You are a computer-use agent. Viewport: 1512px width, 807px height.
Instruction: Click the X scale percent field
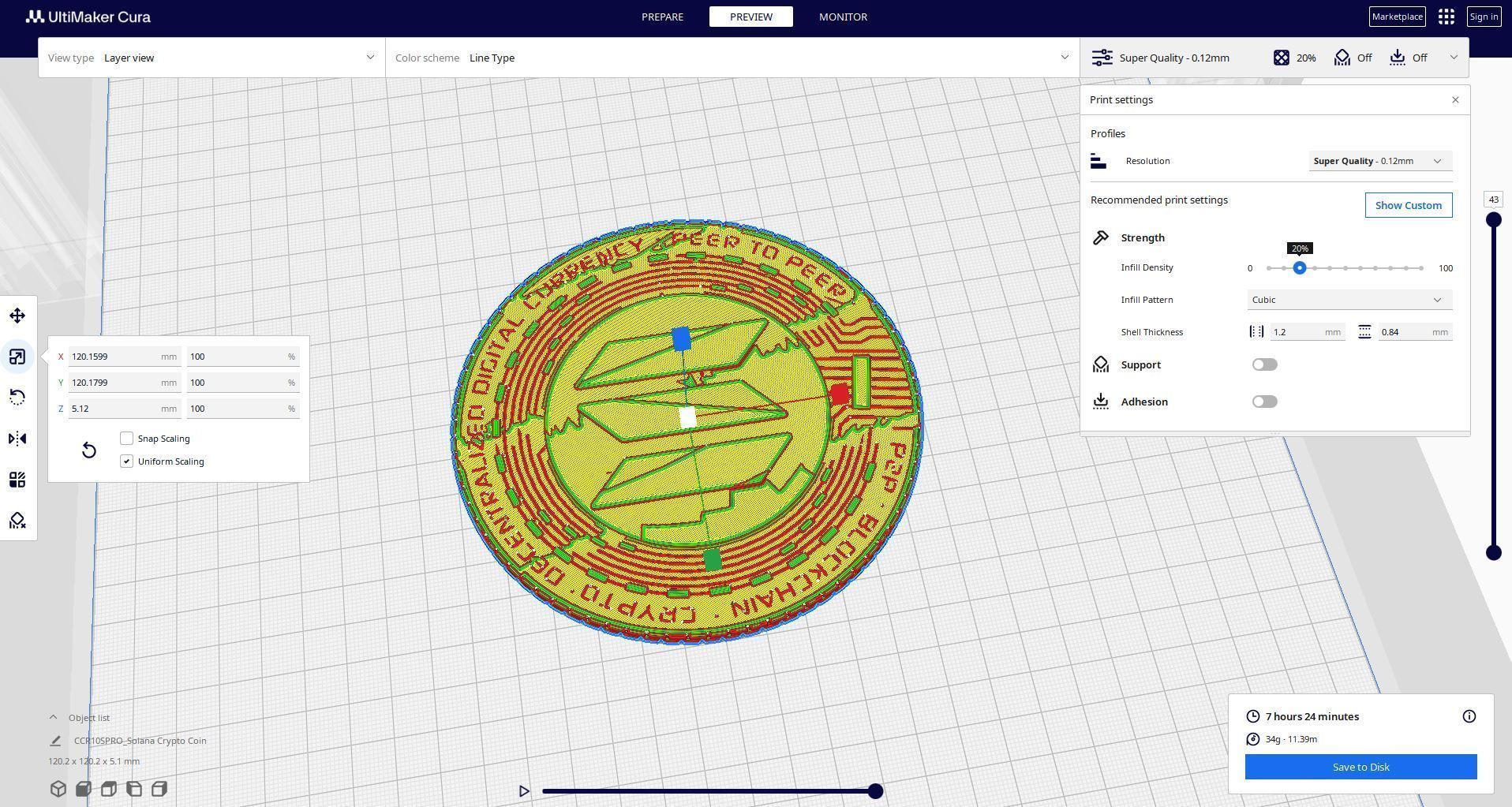243,357
